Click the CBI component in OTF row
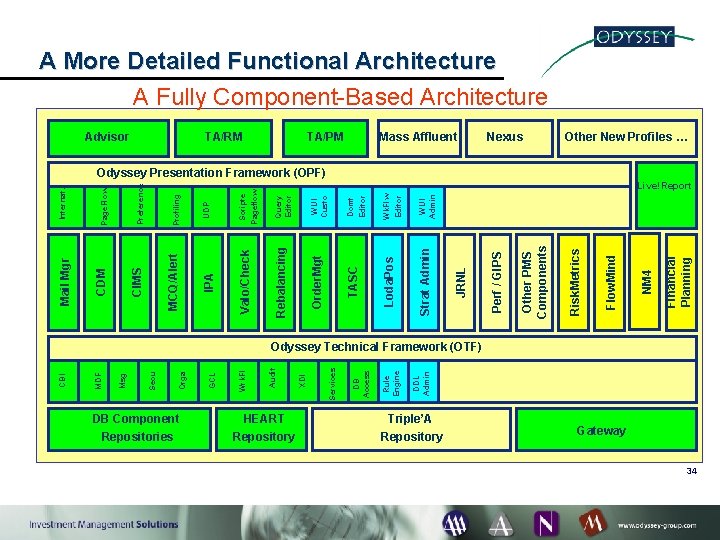720x540 pixels. click(x=63, y=381)
